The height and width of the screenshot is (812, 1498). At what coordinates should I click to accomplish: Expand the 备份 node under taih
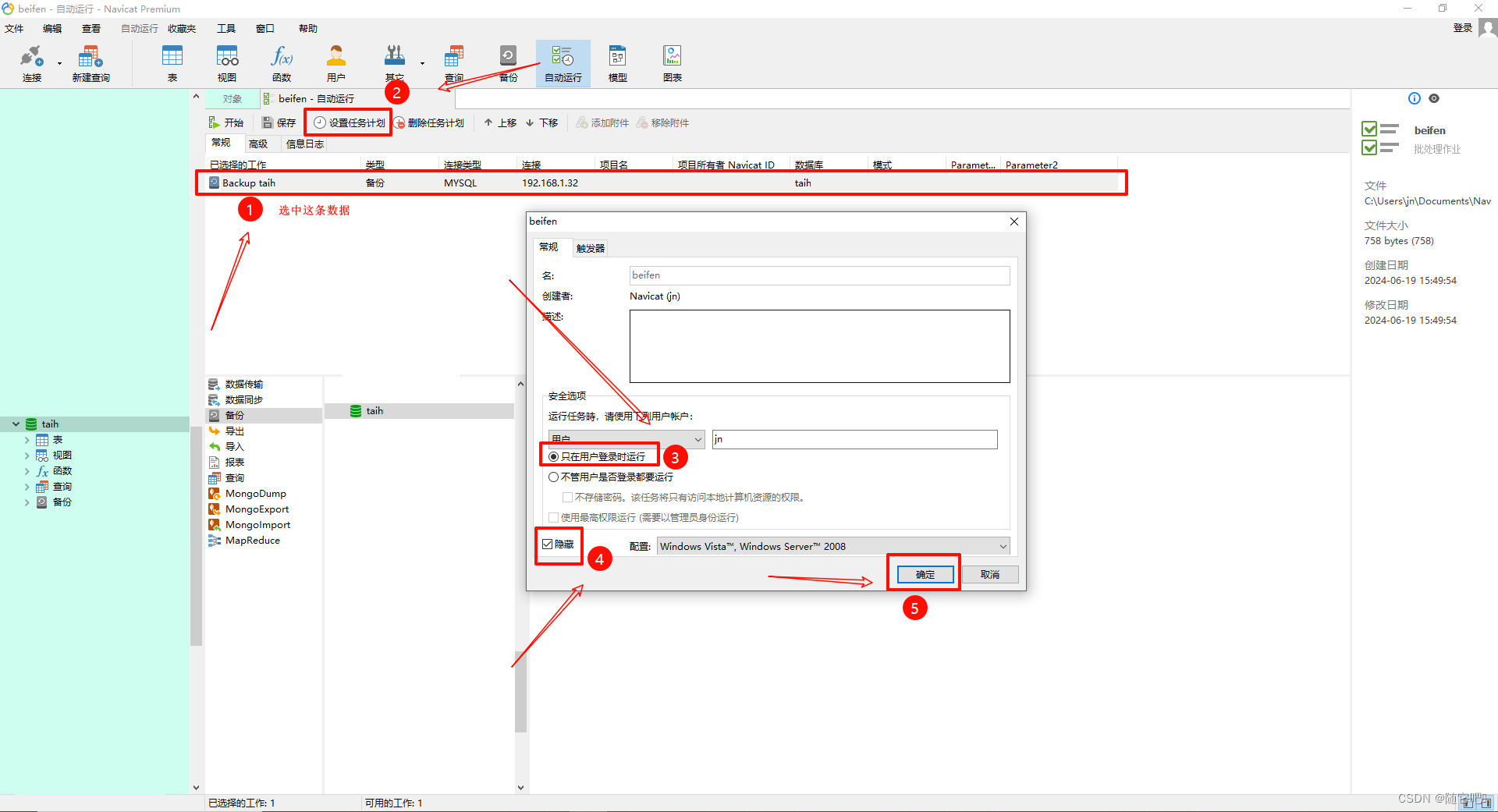tap(27, 502)
